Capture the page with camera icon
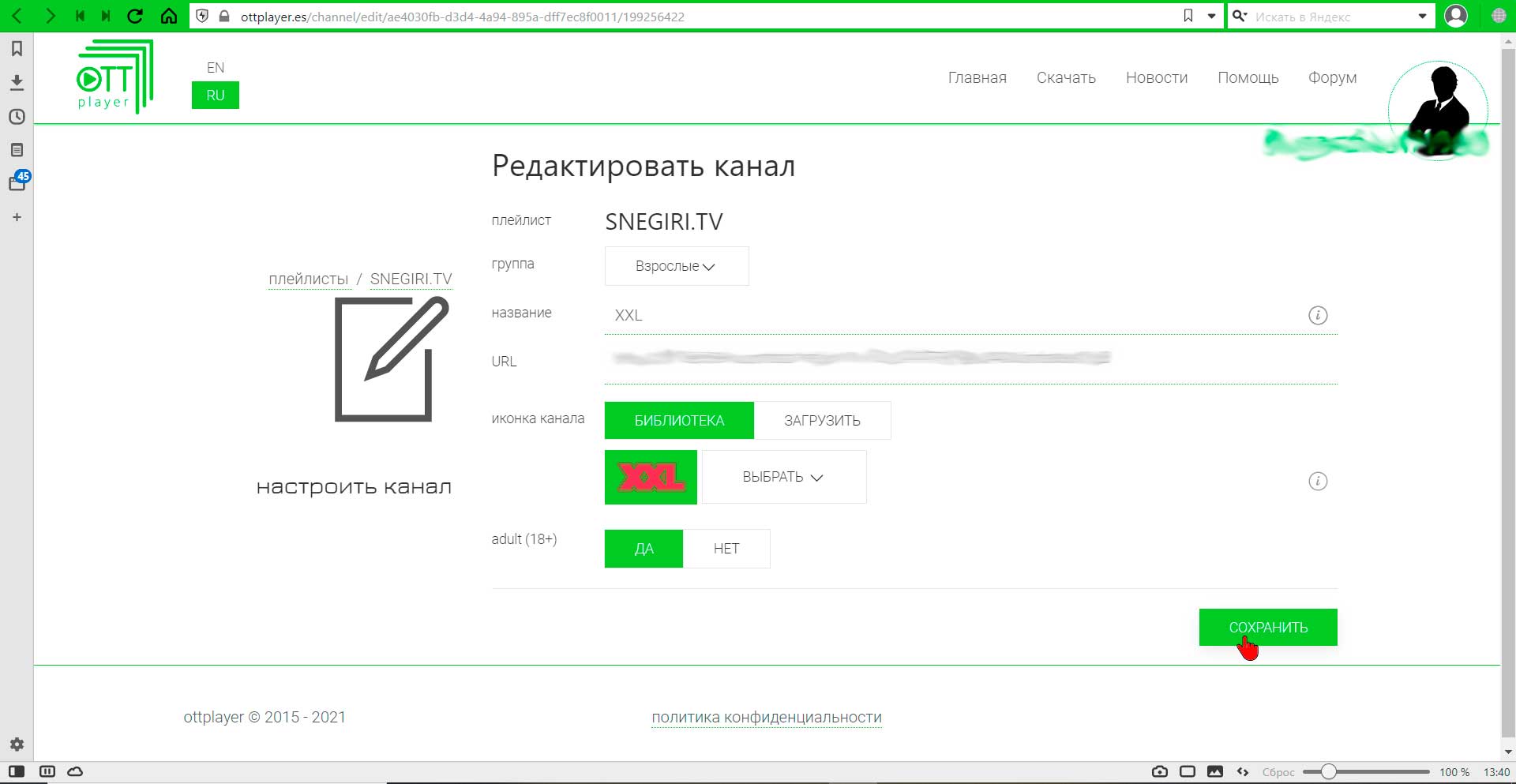This screenshot has height=784, width=1516. (1159, 771)
